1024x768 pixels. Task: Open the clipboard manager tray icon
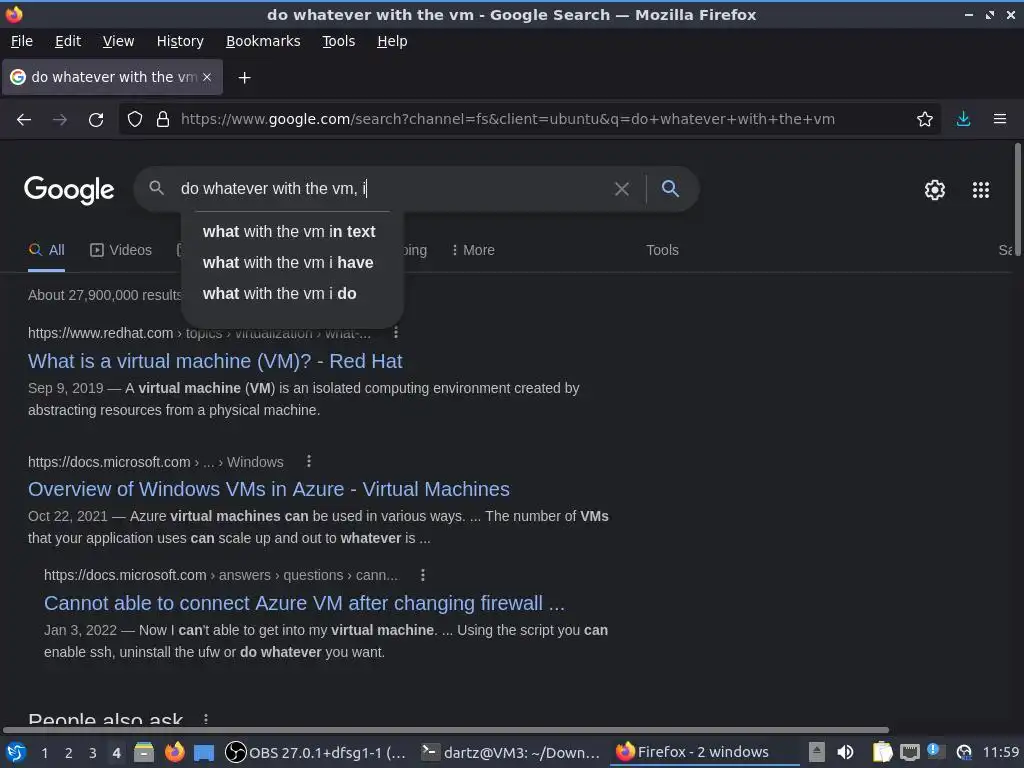[882, 752]
